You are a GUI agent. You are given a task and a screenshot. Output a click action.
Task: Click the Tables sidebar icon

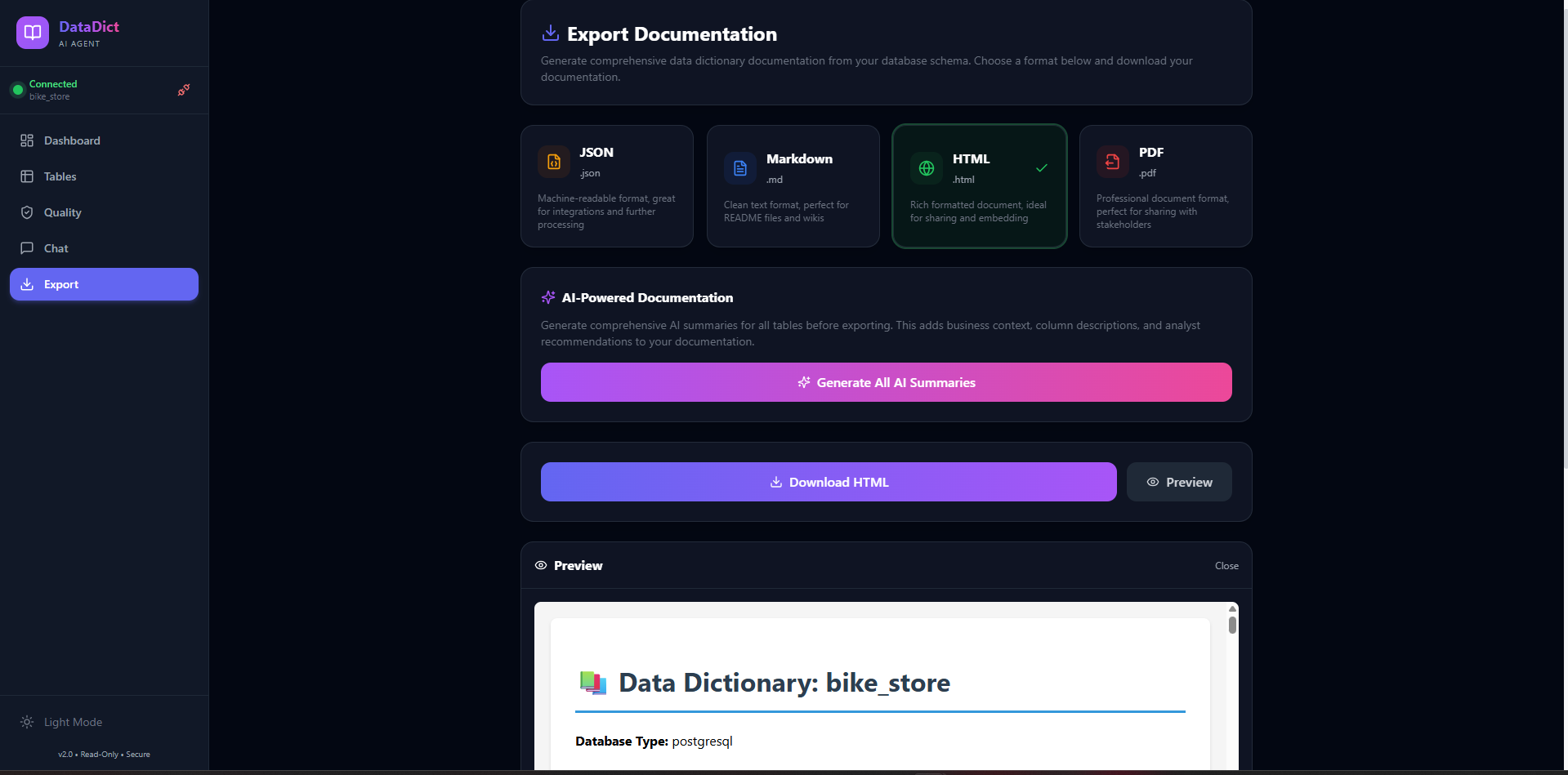click(x=27, y=176)
